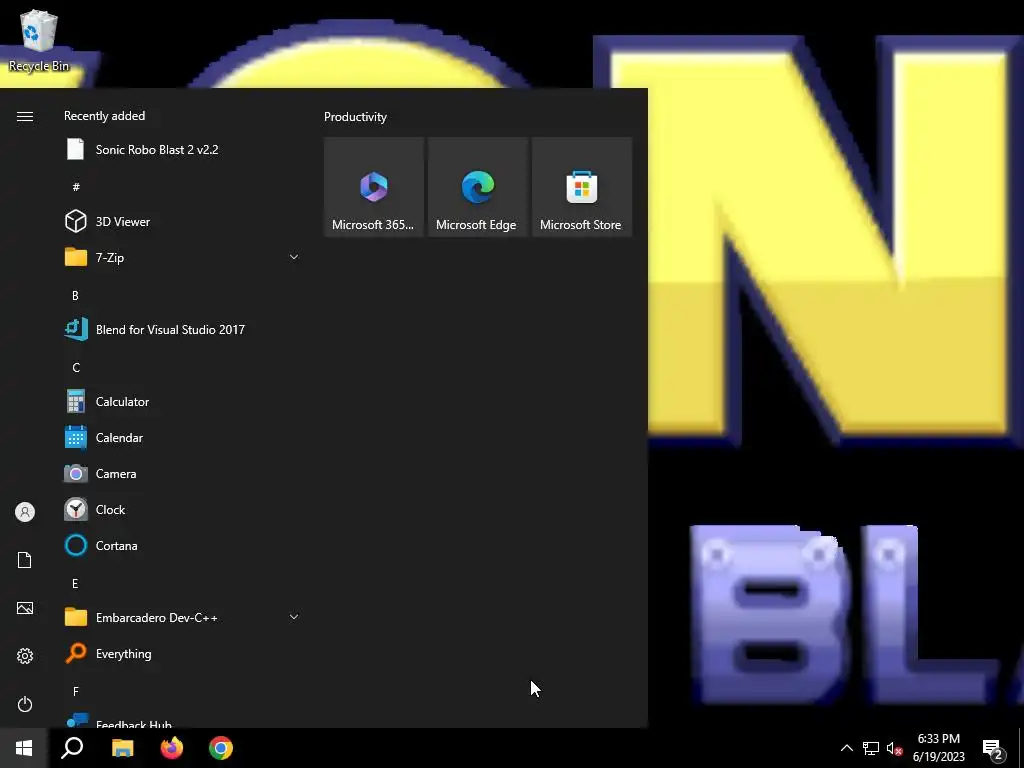1024x768 pixels.
Task: Open Pictures from the Start sidebar
Action: point(25,608)
